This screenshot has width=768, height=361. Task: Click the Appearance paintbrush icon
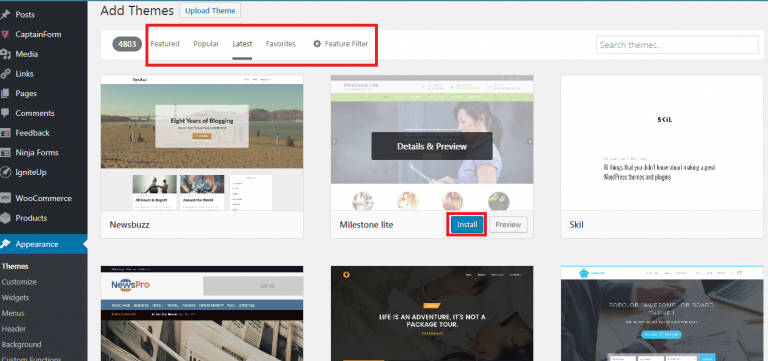(5, 244)
